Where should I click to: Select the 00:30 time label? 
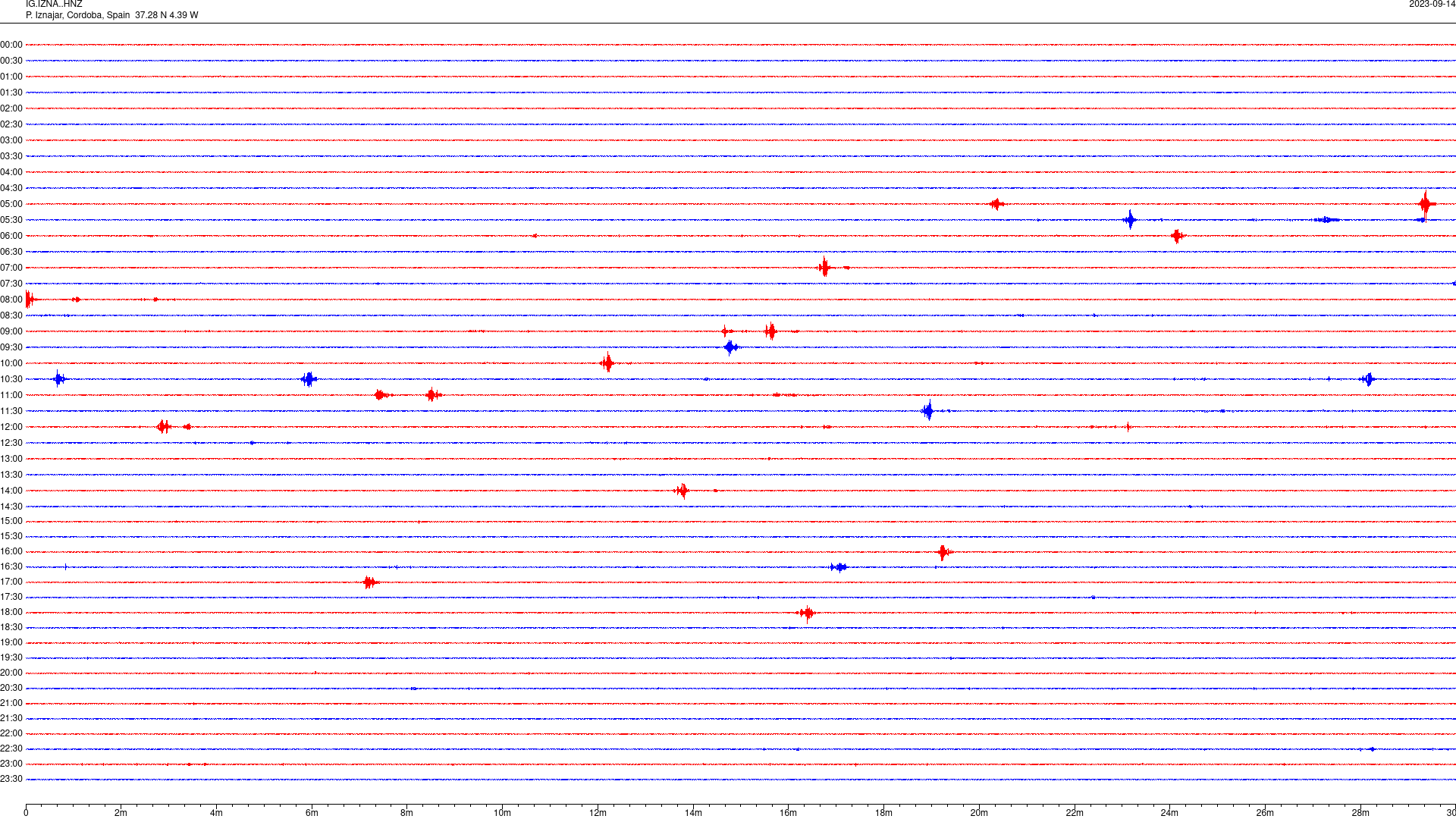point(11,61)
